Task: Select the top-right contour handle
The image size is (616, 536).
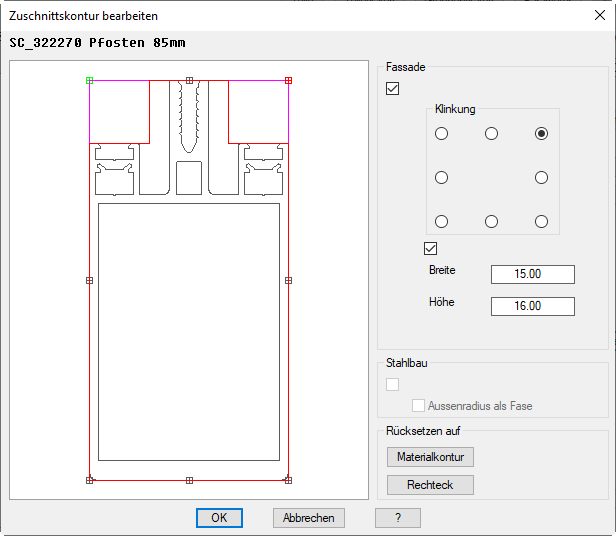Action: pyautogui.click(x=288, y=80)
